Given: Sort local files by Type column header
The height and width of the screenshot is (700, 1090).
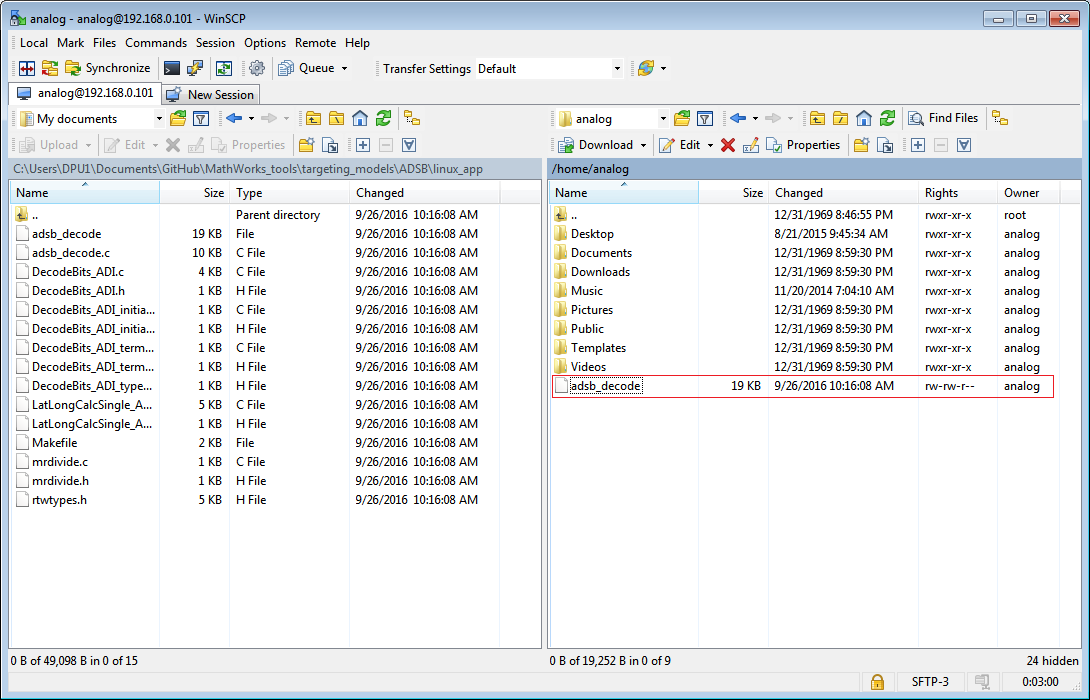Looking at the screenshot, I should point(289,193).
